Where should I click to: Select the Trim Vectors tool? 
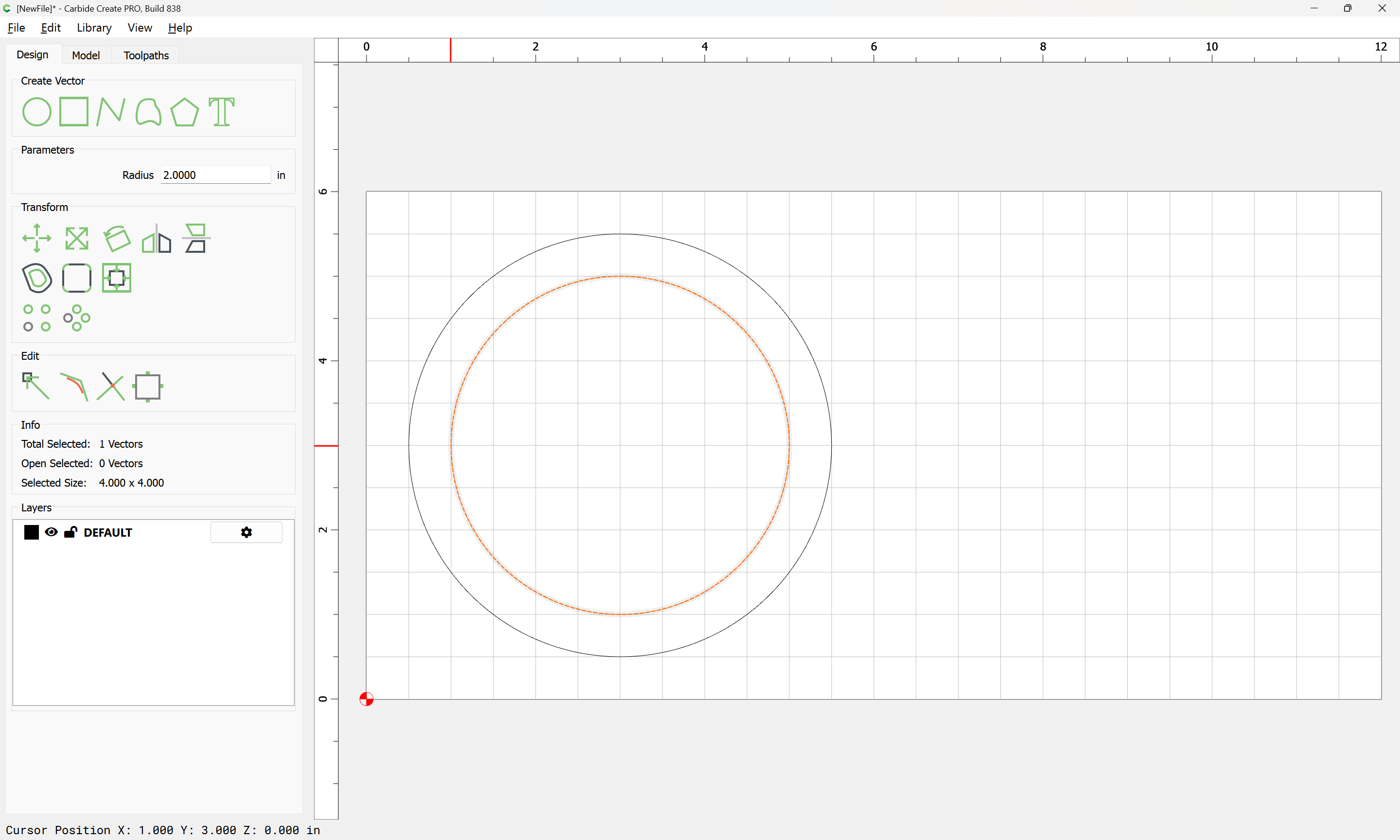[x=111, y=386]
